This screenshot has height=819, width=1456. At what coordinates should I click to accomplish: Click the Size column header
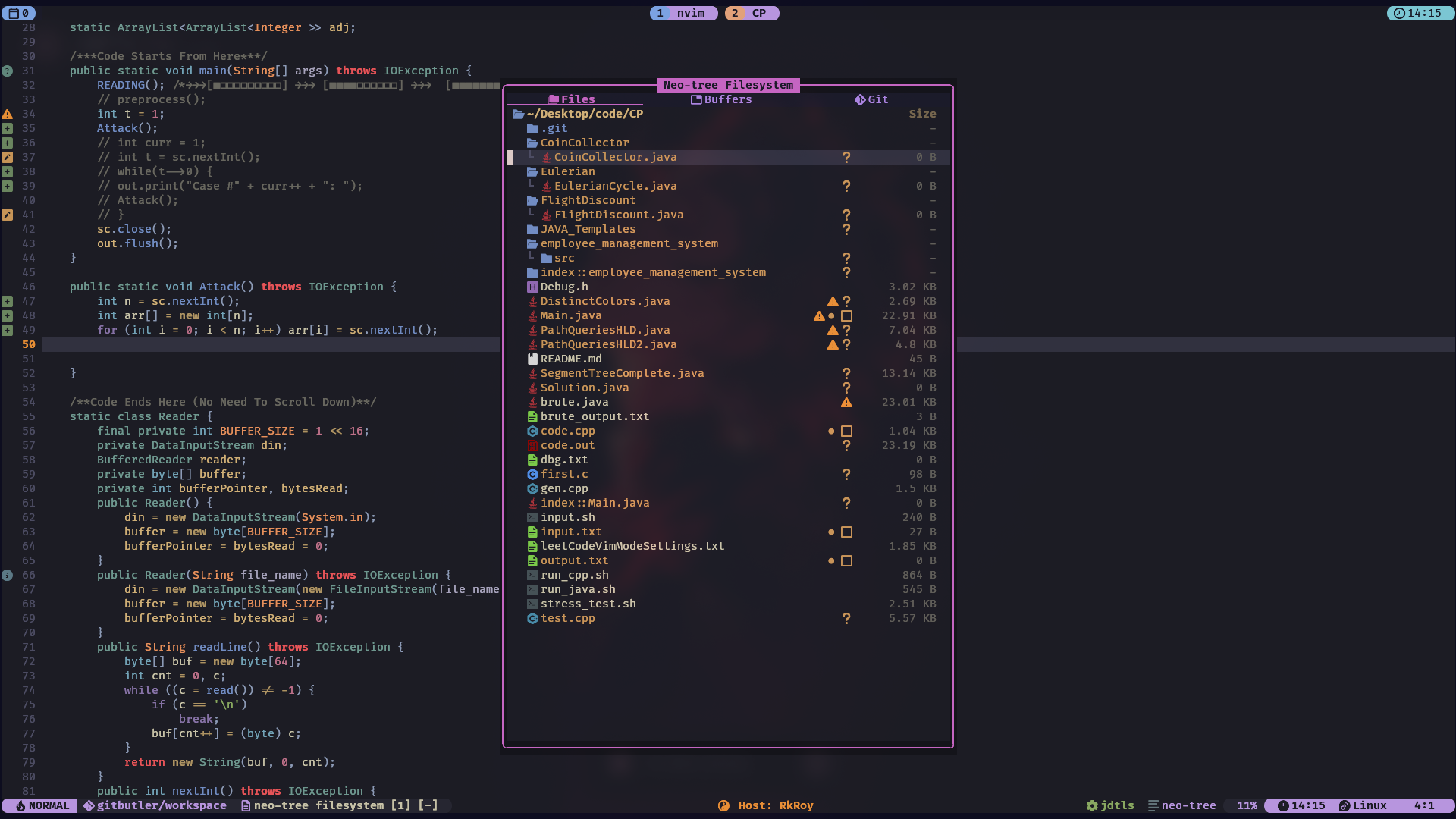click(922, 114)
